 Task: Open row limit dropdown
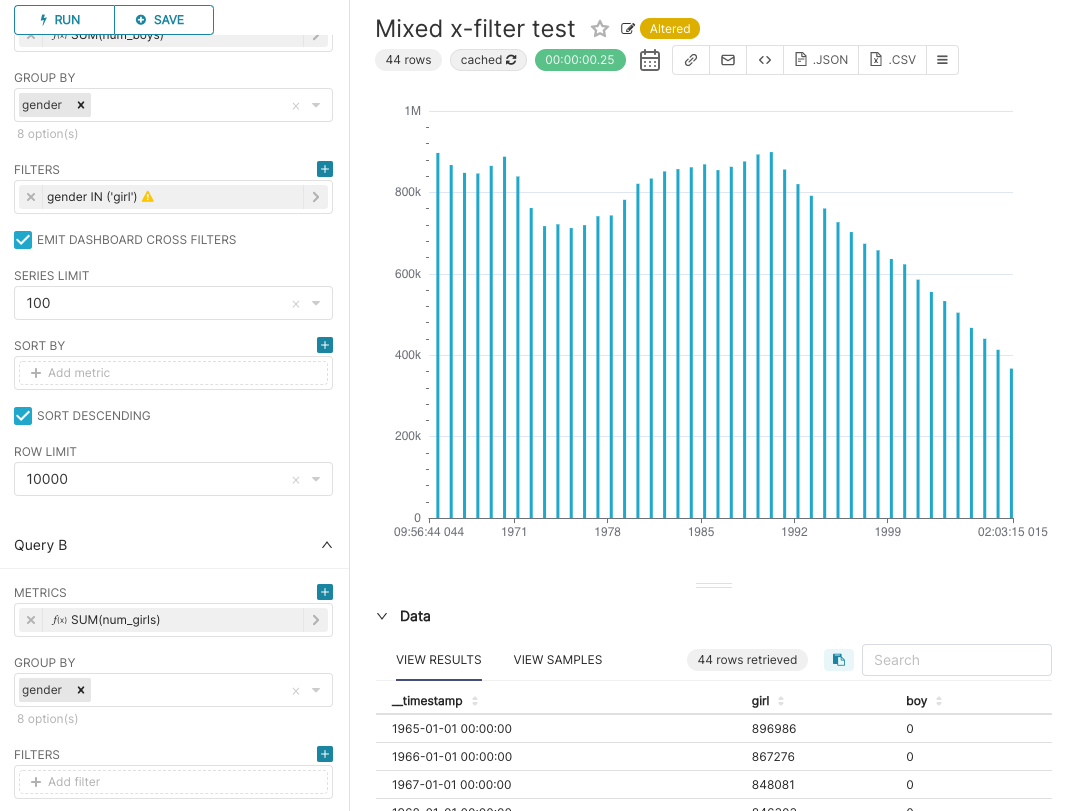[316, 479]
